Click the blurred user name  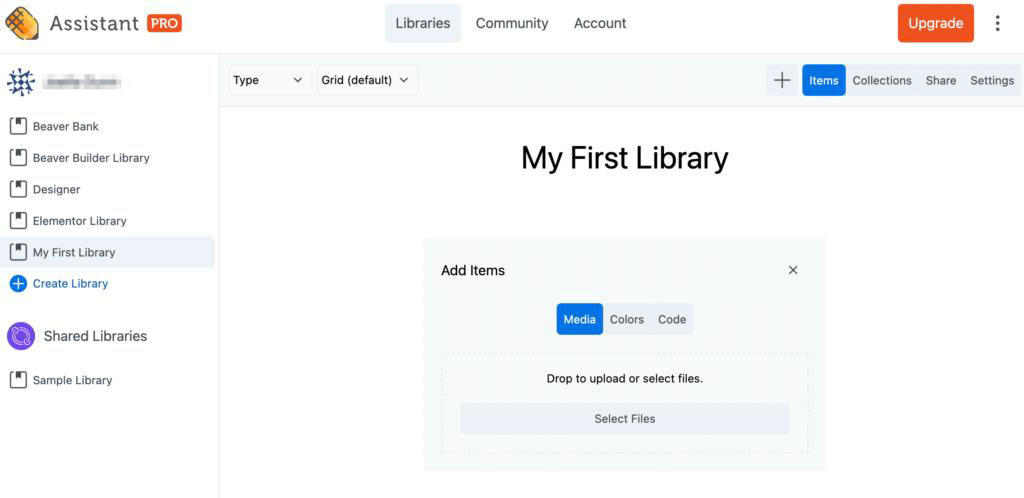coord(81,82)
